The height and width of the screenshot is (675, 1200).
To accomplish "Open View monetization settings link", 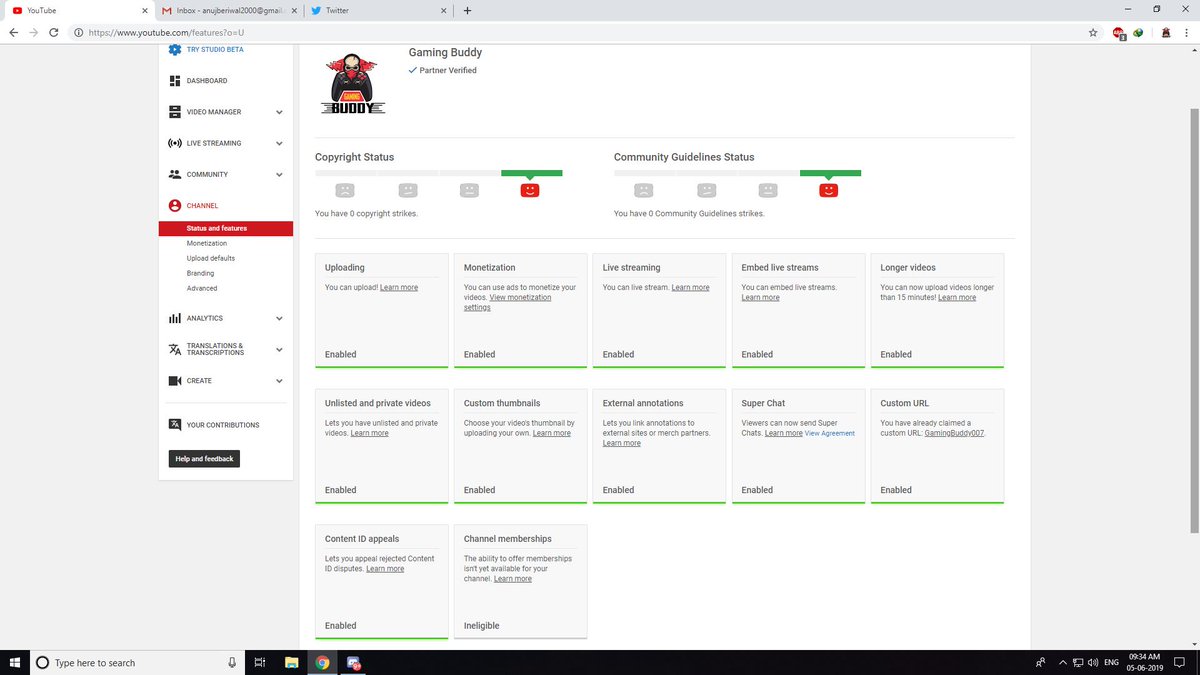I will 507,302.
